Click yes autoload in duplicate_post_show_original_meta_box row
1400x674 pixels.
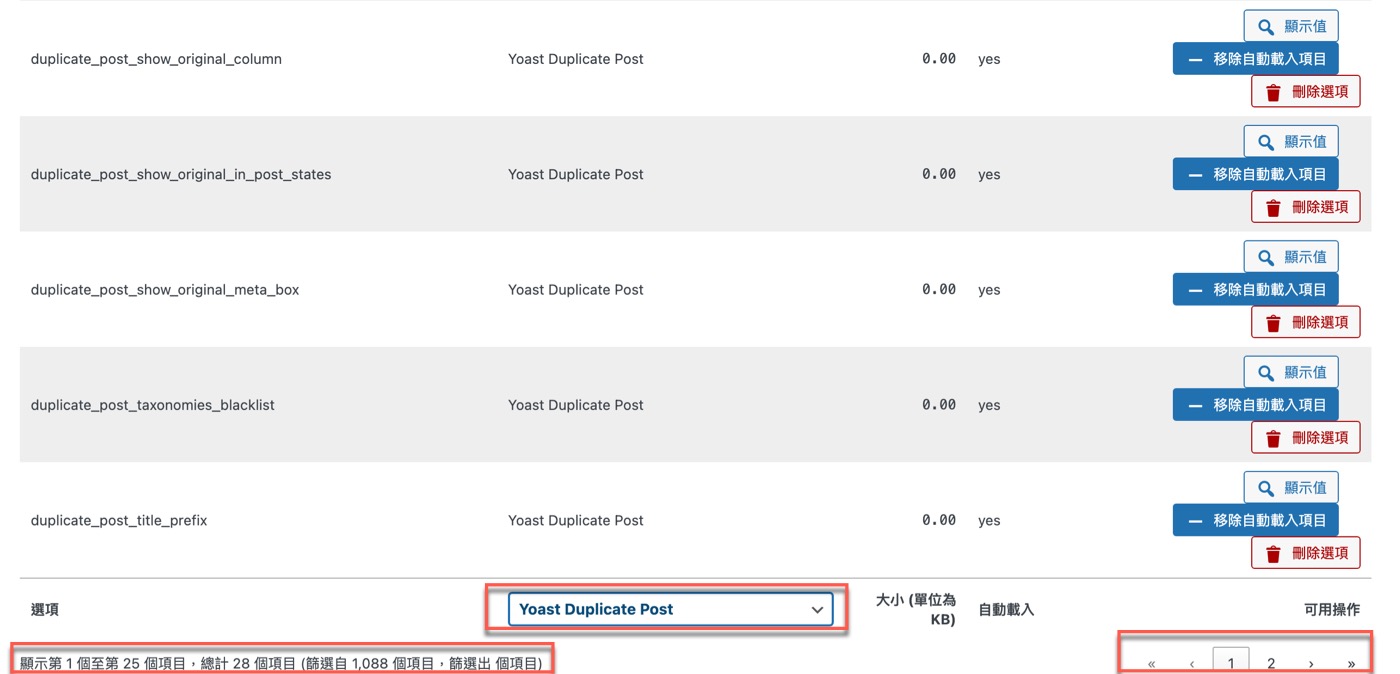point(989,290)
